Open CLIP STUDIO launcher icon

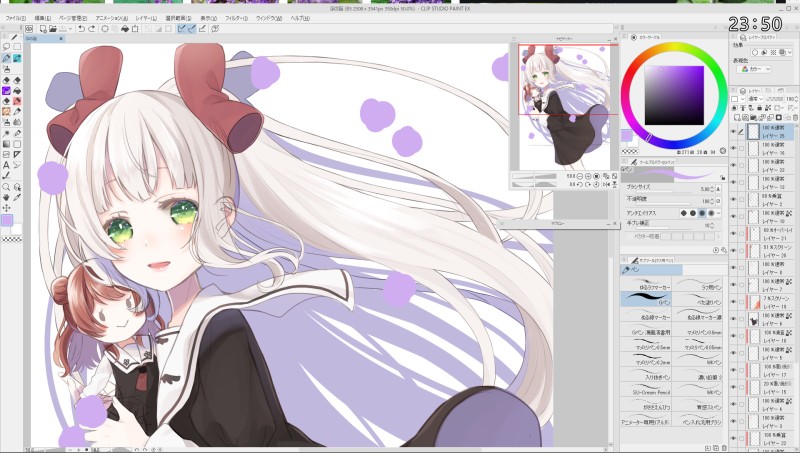[x=29, y=29]
